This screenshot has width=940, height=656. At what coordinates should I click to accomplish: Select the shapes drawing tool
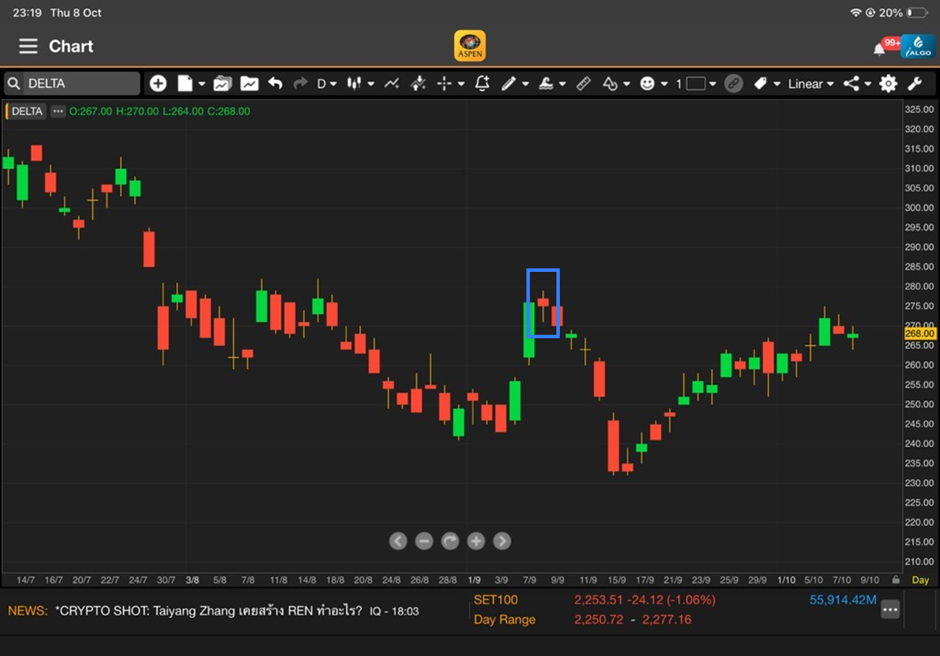coord(610,83)
